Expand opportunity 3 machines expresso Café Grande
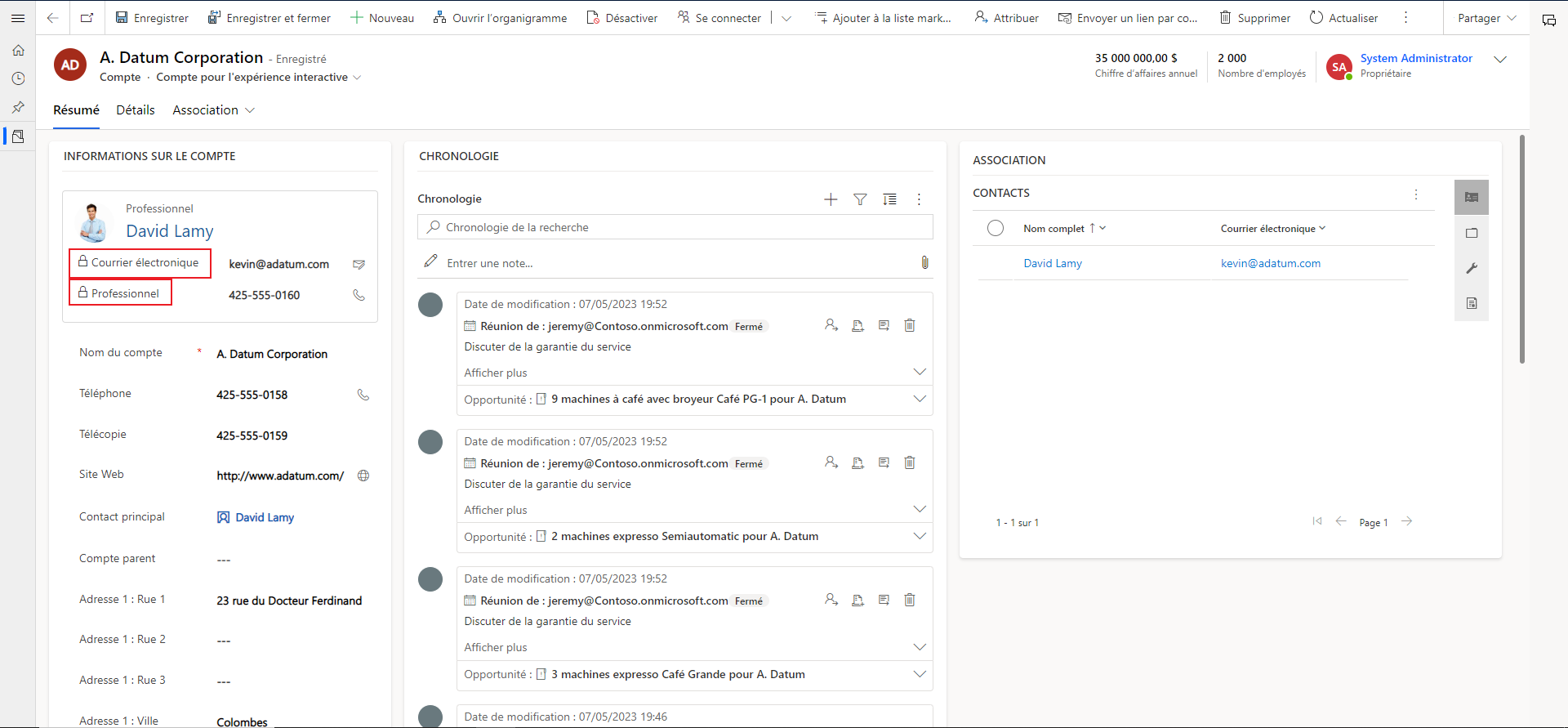This screenshot has height=728, width=1568. pyautogui.click(x=920, y=674)
